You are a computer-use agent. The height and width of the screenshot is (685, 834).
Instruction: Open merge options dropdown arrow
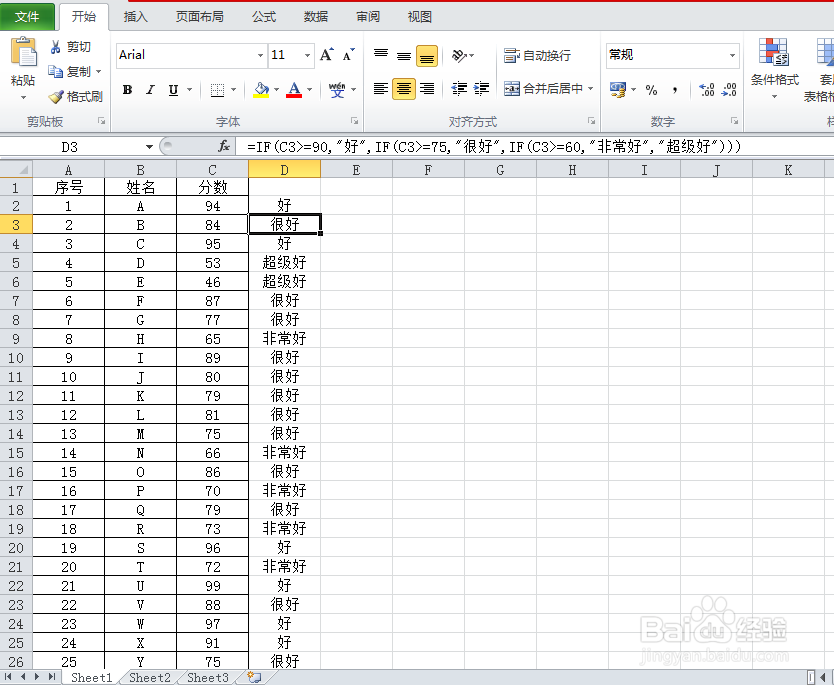click(590, 89)
